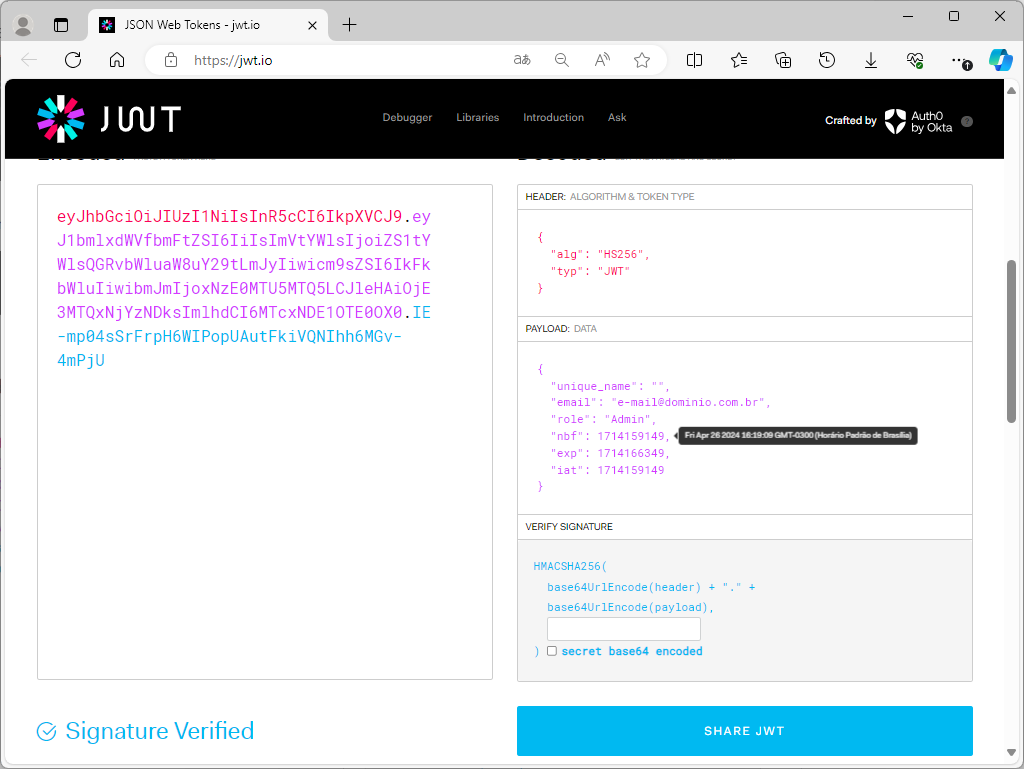This screenshot has width=1024, height=769.
Task: Activate the Read aloud icon
Action: [x=602, y=60]
